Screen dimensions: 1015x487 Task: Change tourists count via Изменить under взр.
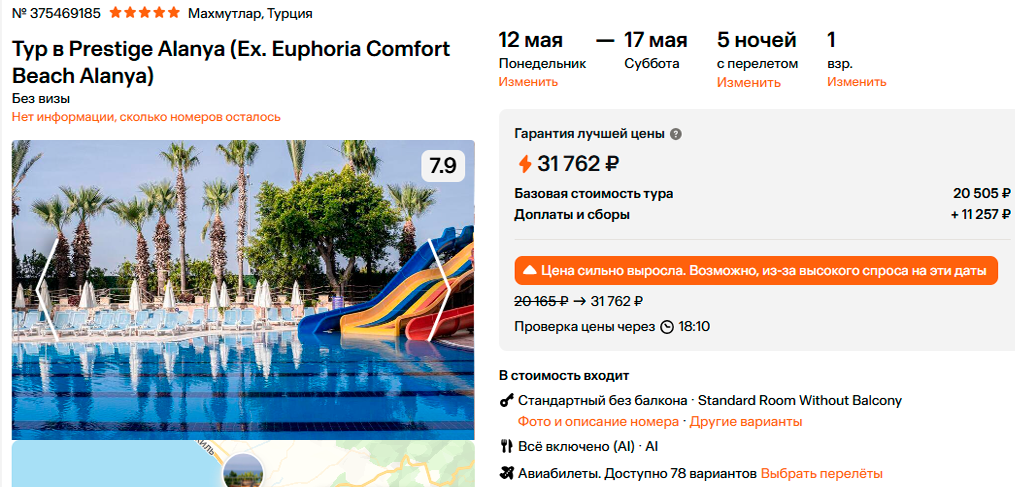[x=856, y=82]
